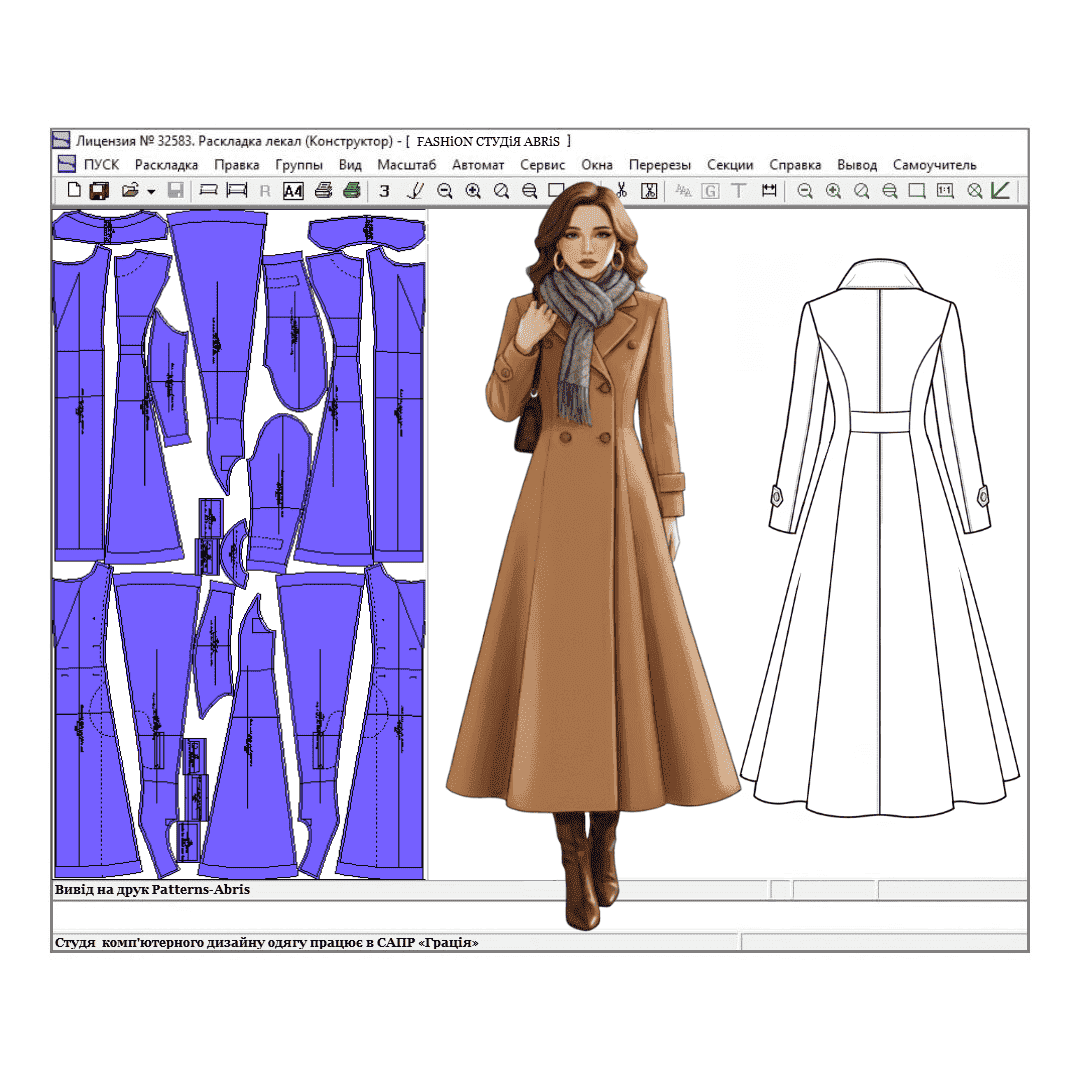Click the green plotter printer icon
This screenshot has width=1080, height=1080.
pyautogui.click(x=351, y=190)
